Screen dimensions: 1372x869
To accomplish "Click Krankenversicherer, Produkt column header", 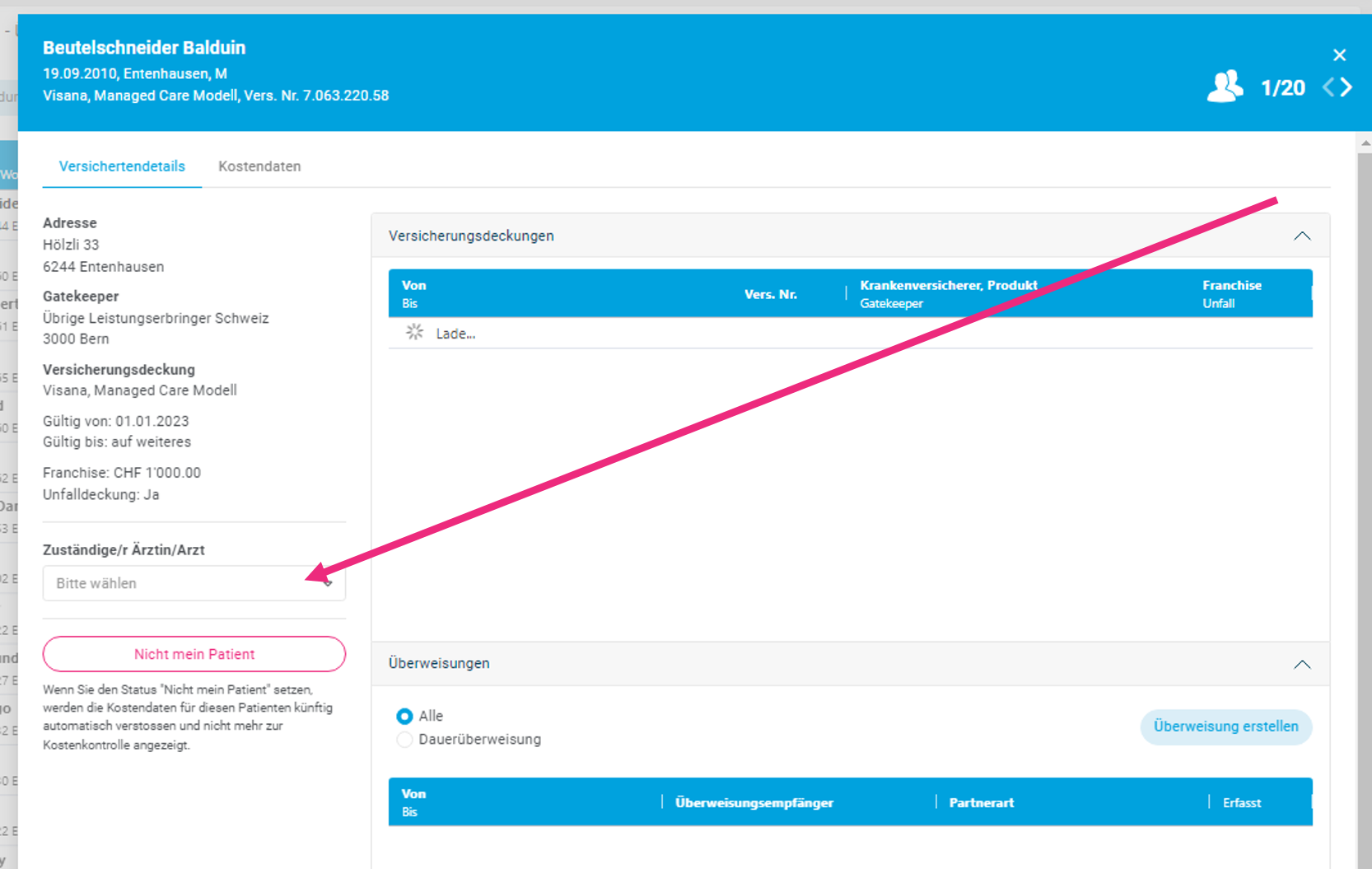I will tap(949, 286).
